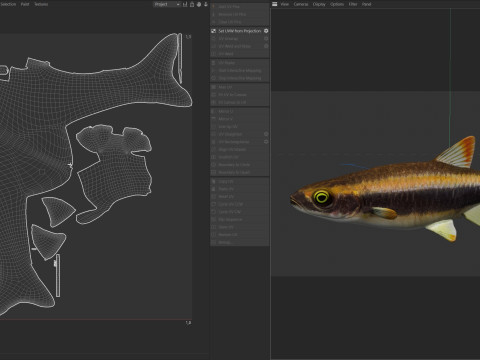Screen dimensions: 480x360
Task: Open the UV Unwrap options gear
Action: click(266, 39)
